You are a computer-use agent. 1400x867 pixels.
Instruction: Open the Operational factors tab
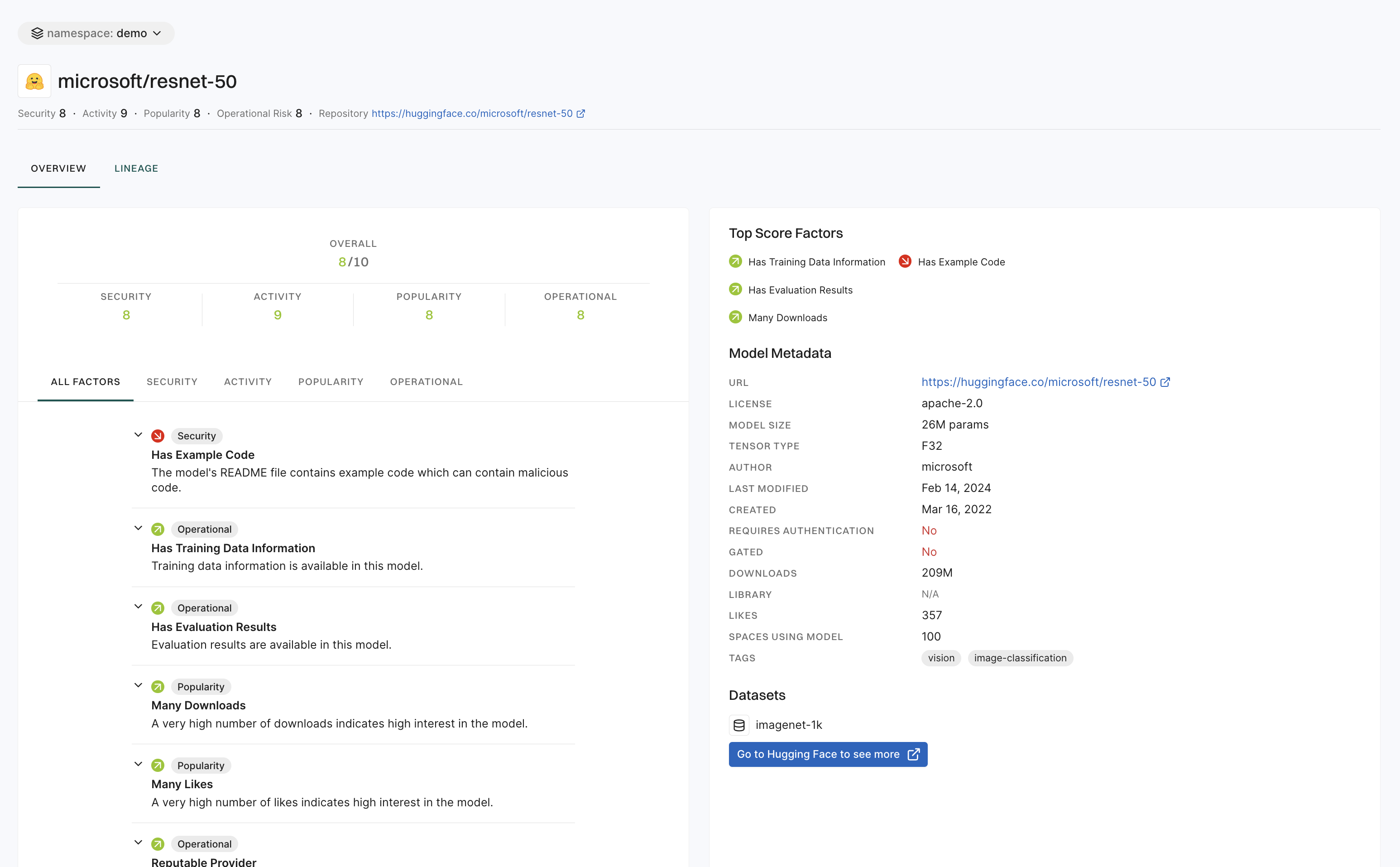tap(426, 382)
